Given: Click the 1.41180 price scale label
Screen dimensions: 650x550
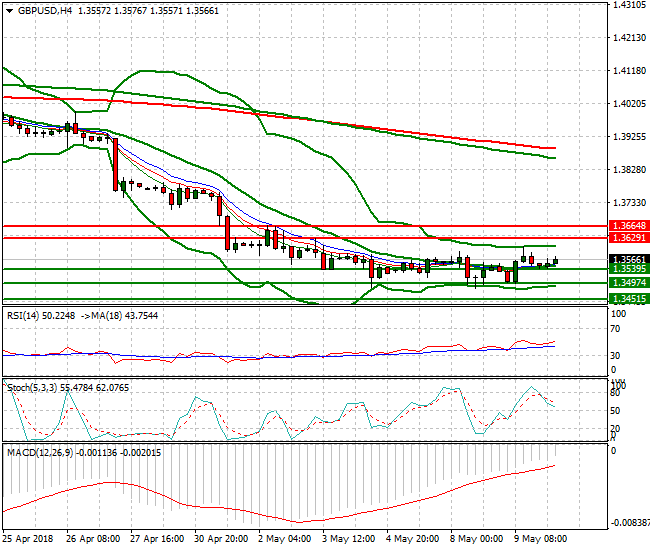Looking at the screenshot, I should (x=629, y=71).
